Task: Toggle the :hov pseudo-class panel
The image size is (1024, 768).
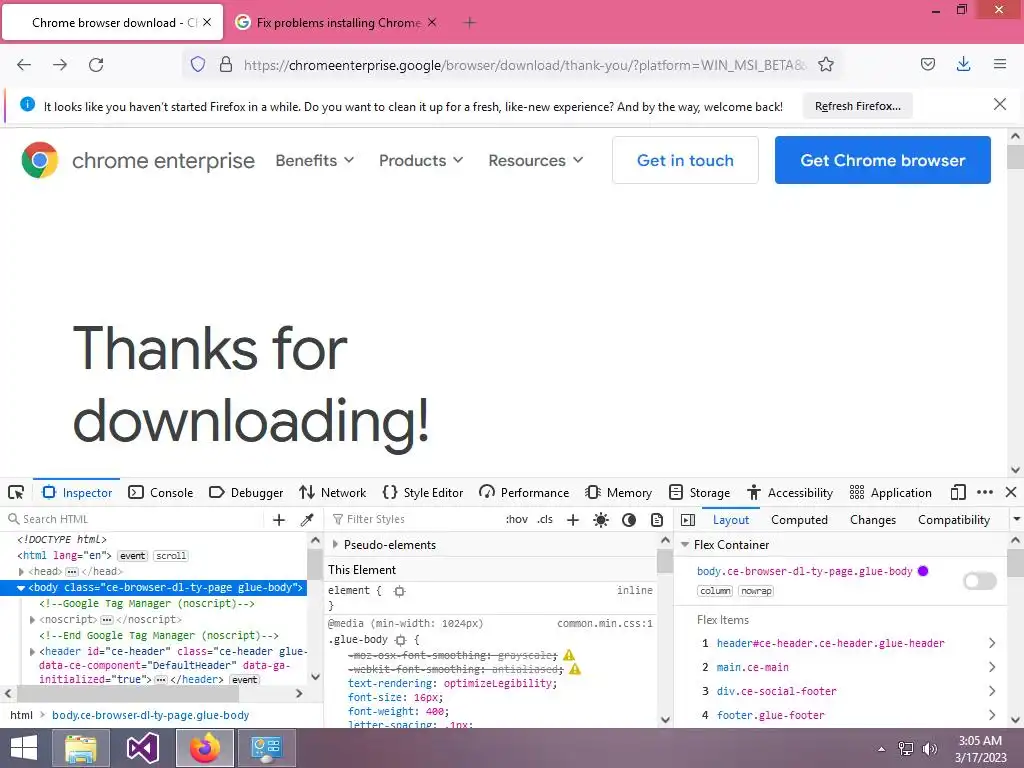Action: [x=517, y=519]
